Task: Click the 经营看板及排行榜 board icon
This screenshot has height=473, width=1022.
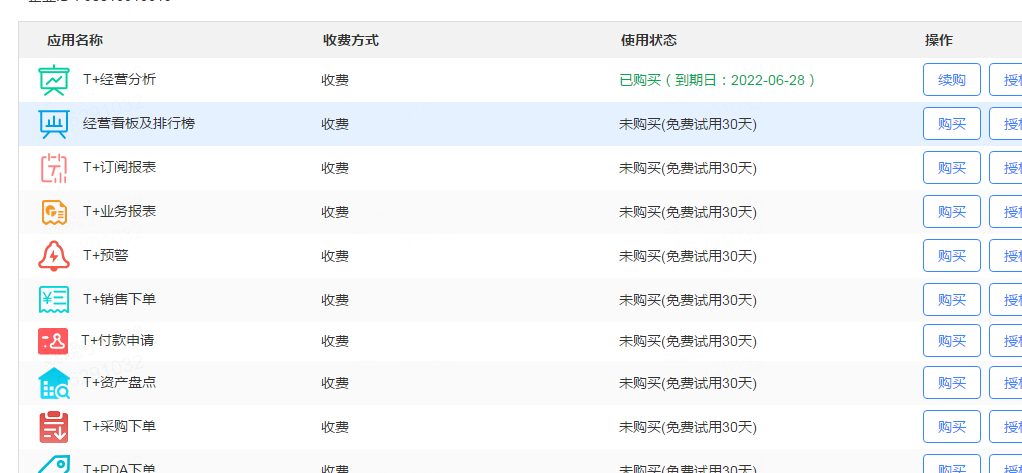Action: [x=53, y=124]
